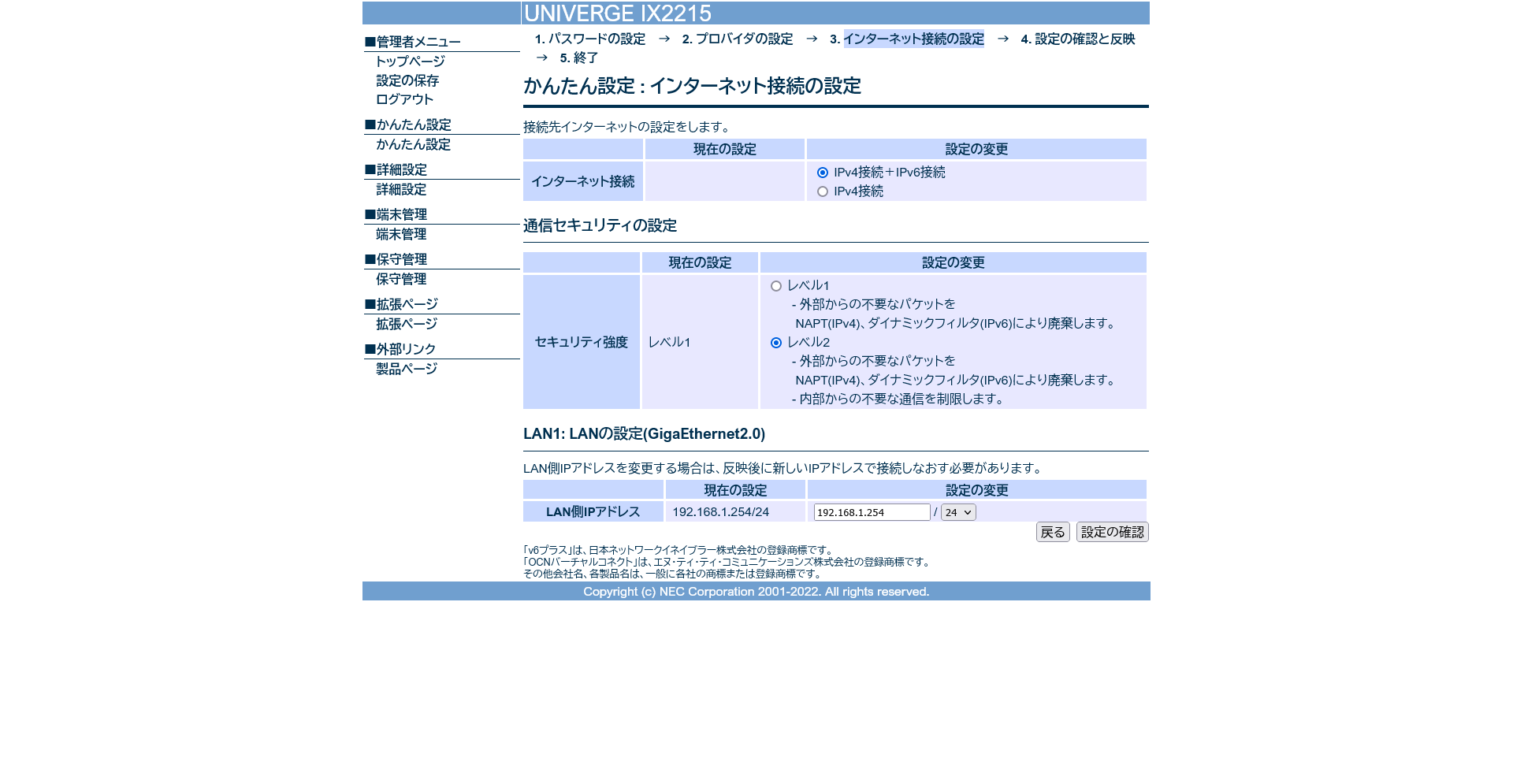This screenshot has width=1513, height=784.
Task: Click step 1 パスワードの設定 in the wizard
Action: pyautogui.click(x=589, y=39)
